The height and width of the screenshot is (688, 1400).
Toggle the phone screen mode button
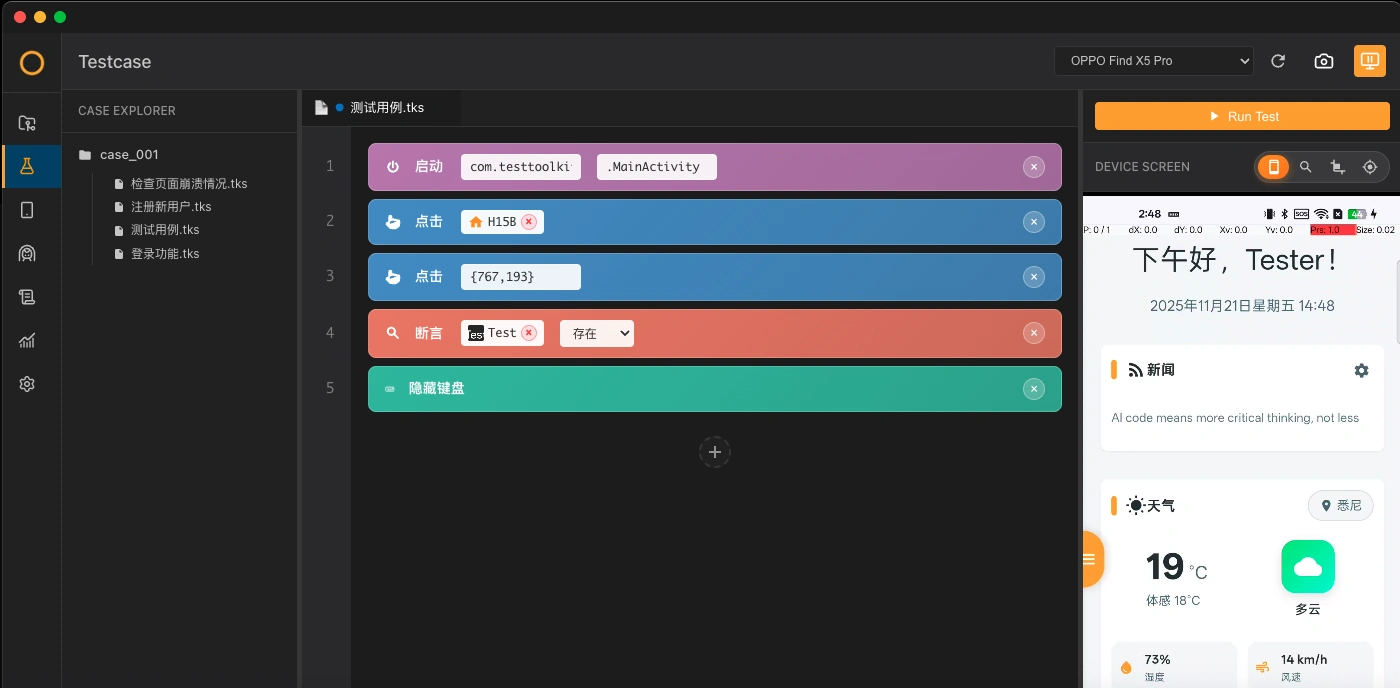point(1273,167)
